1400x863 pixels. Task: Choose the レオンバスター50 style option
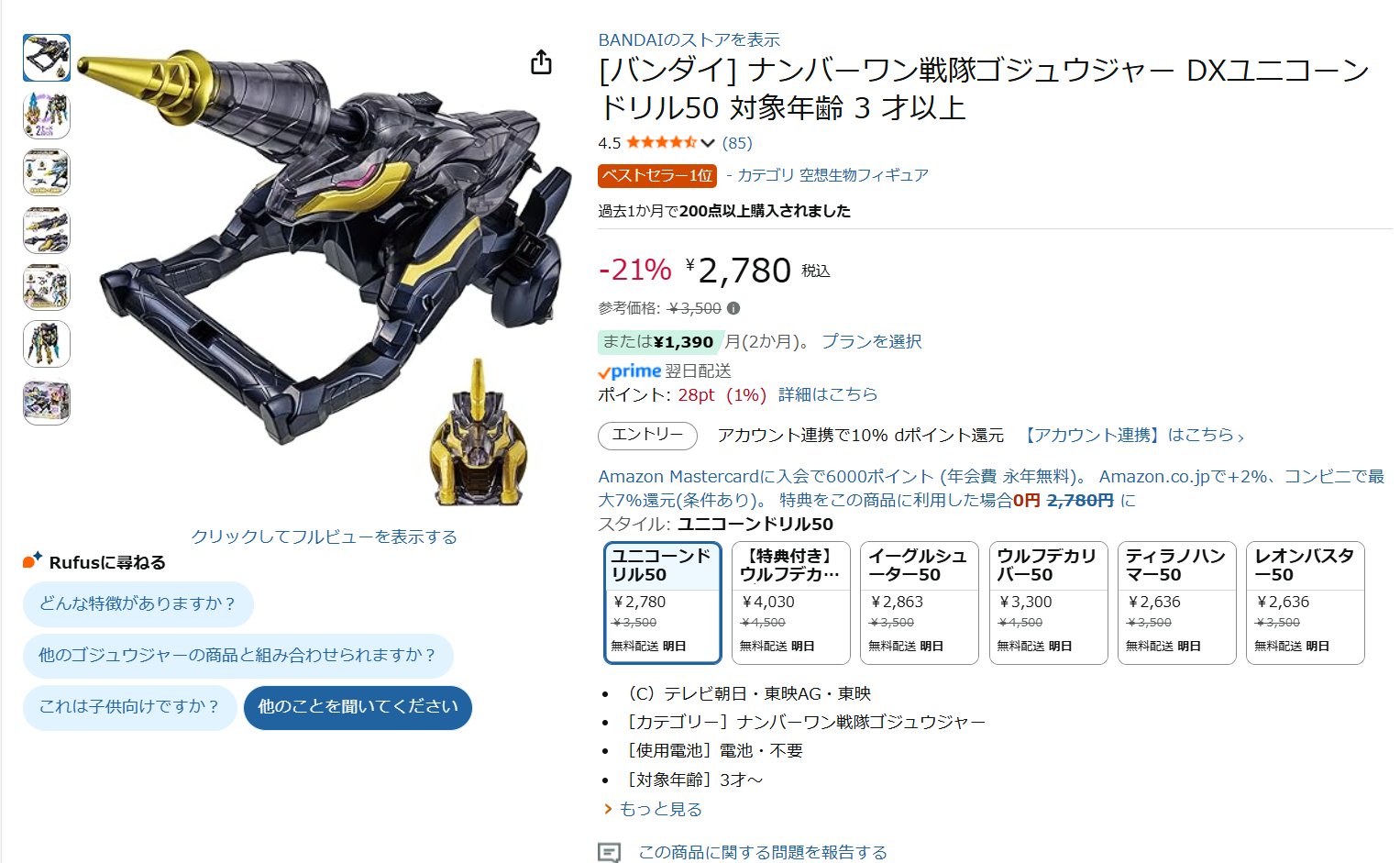point(1306,603)
